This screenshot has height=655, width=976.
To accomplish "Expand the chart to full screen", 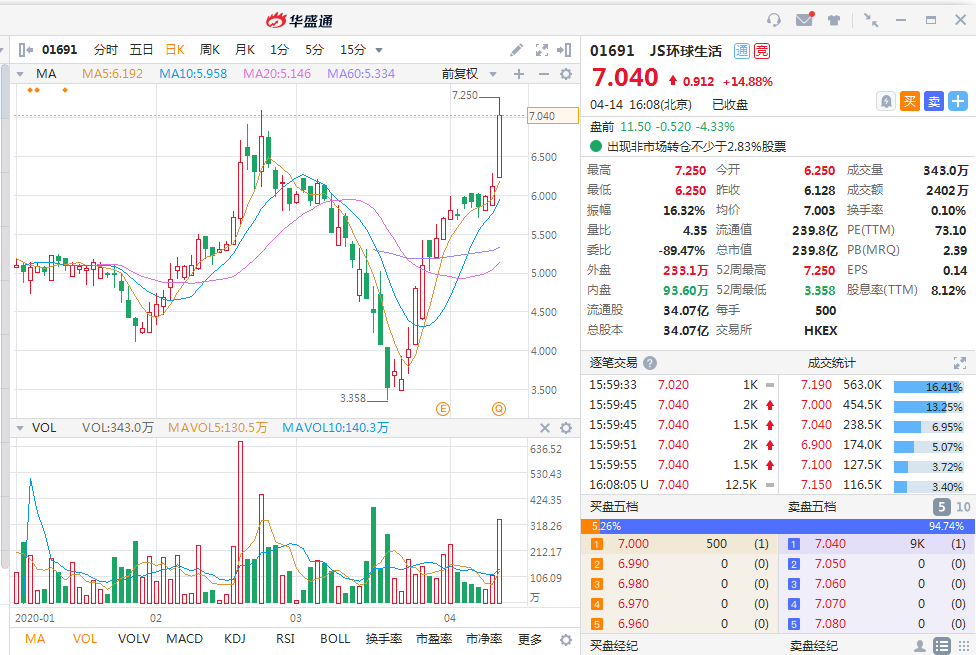I will [x=542, y=50].
